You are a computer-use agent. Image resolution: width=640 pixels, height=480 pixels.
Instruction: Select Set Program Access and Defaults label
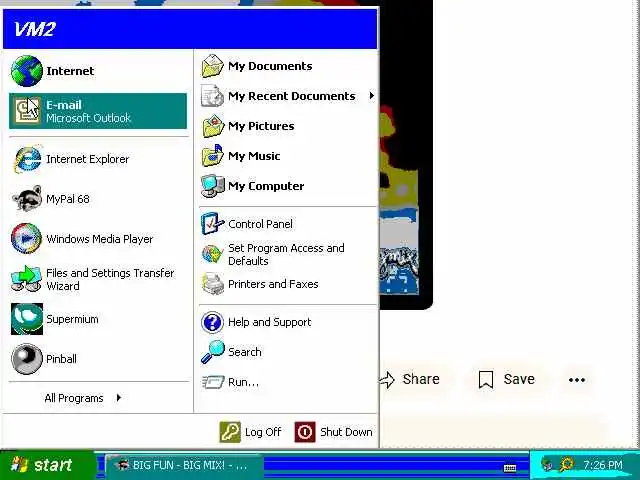(x=286, y=254)
